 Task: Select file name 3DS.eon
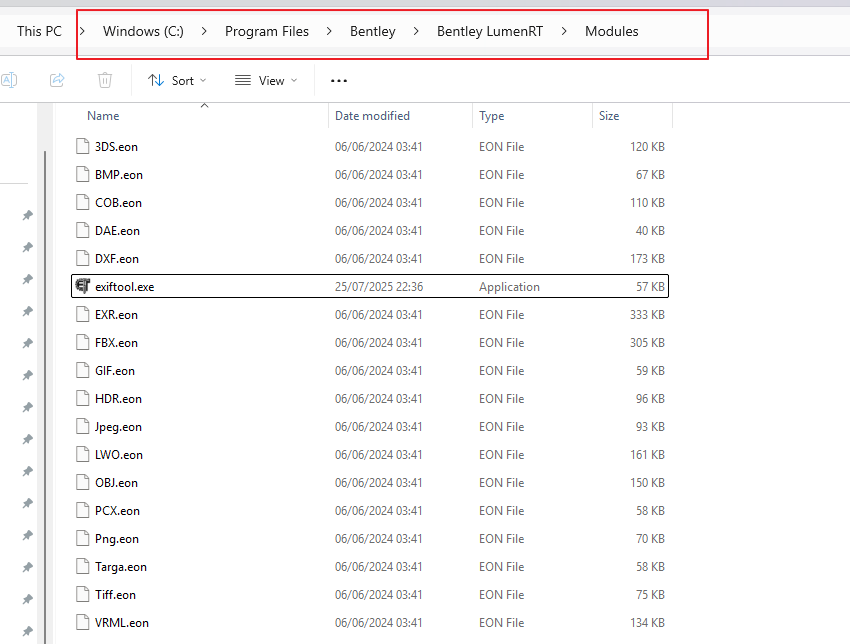point(116,147)
